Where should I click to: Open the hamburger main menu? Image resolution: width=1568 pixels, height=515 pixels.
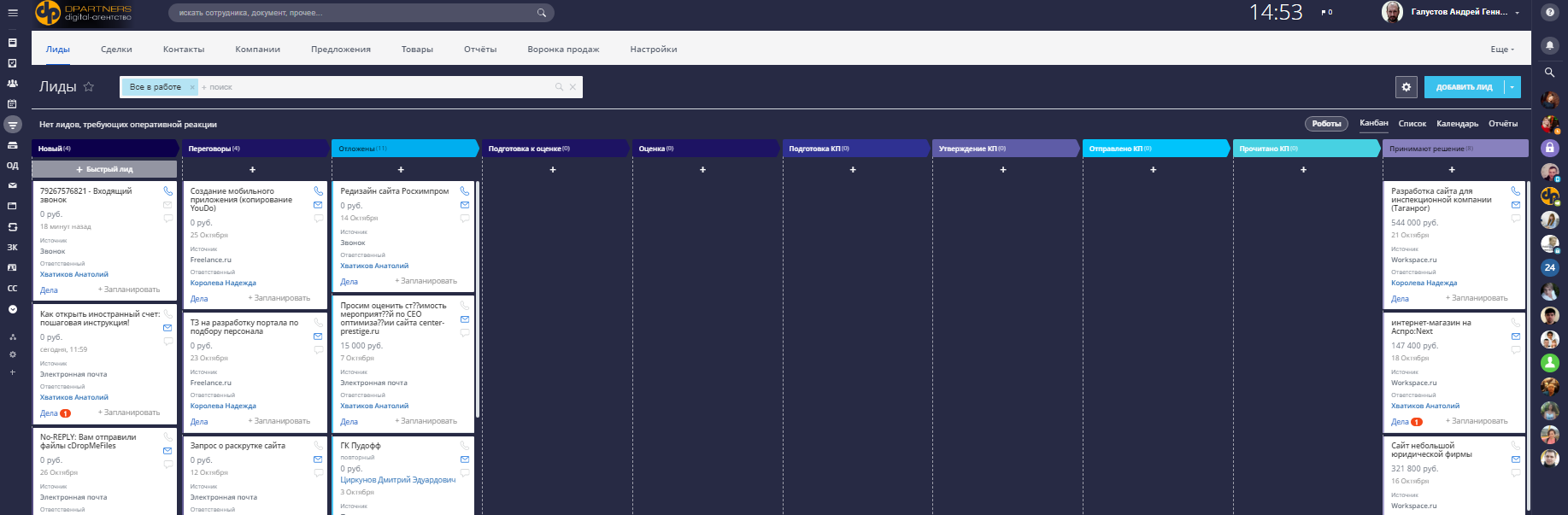12,13
